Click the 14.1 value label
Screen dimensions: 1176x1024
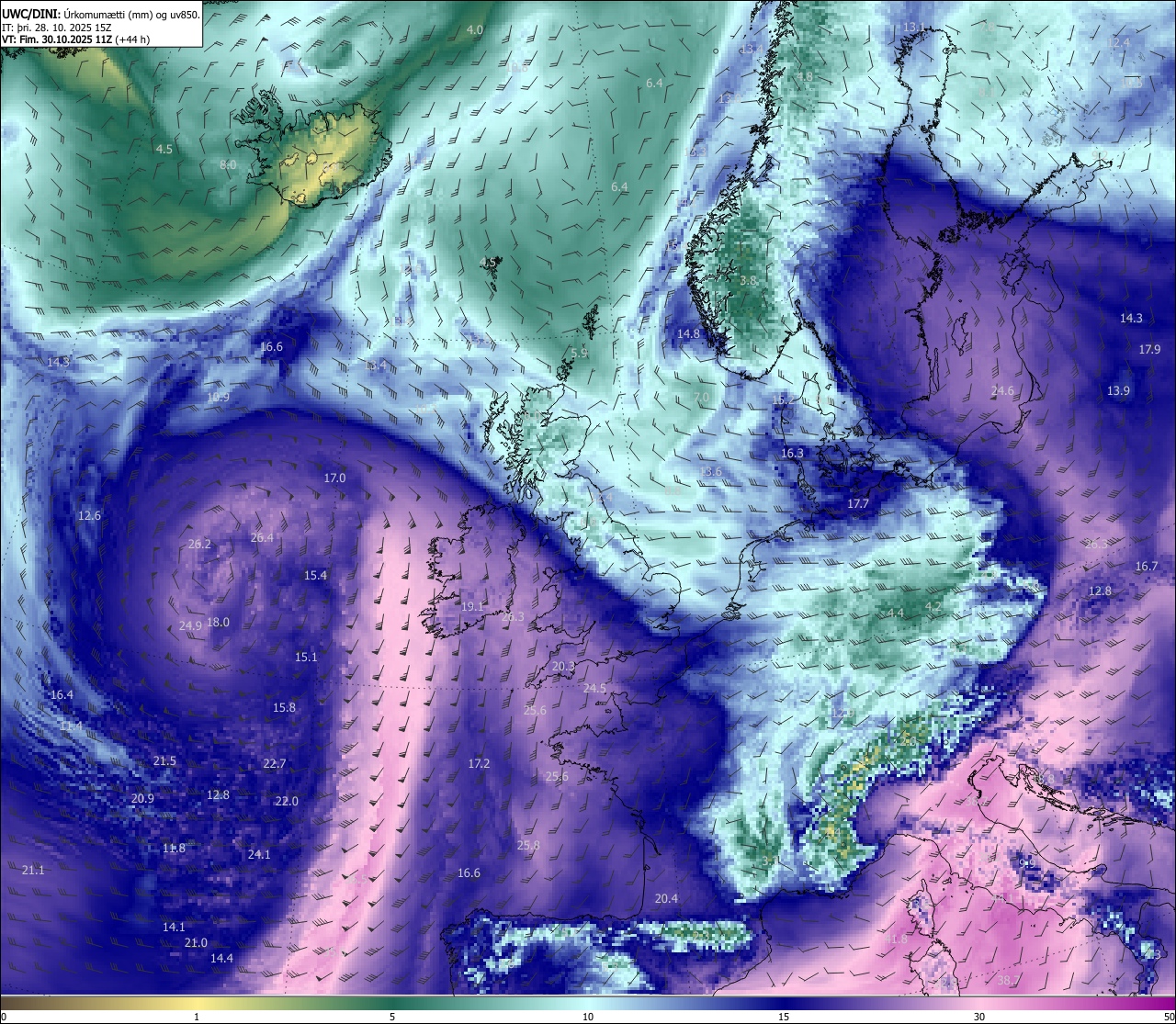(174, 928)
